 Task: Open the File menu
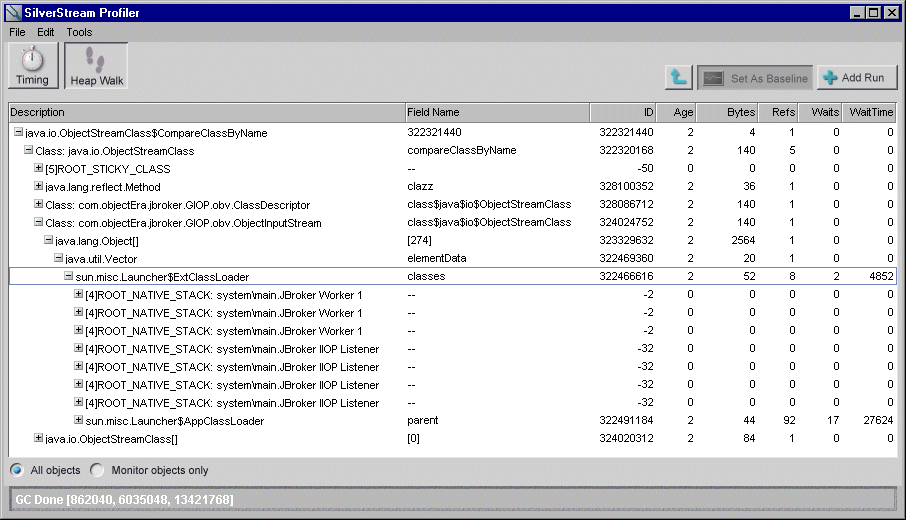[17, 32]
